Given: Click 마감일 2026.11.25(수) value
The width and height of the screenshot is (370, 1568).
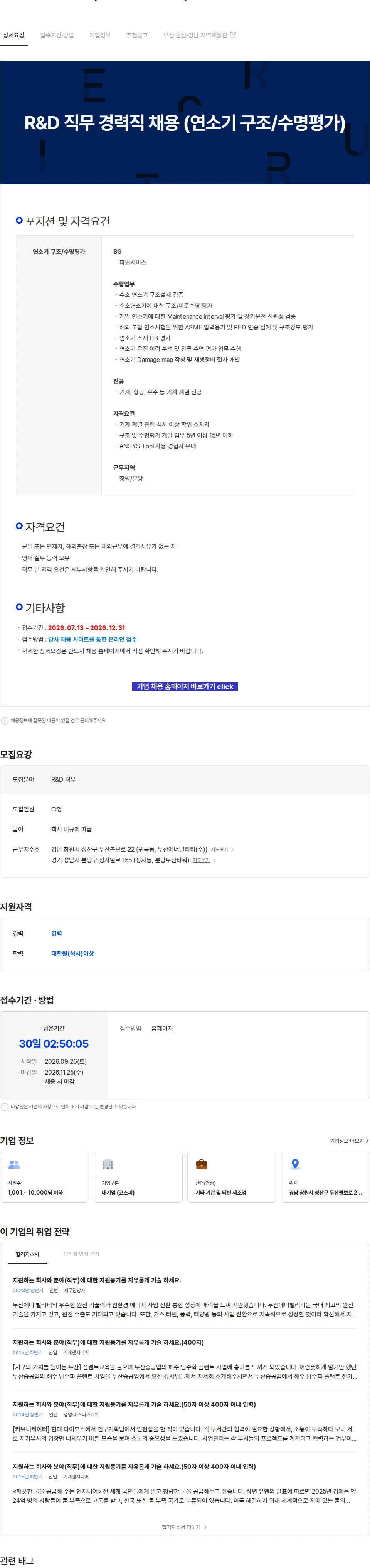Looking at the screenshot, I should 64,1073.
